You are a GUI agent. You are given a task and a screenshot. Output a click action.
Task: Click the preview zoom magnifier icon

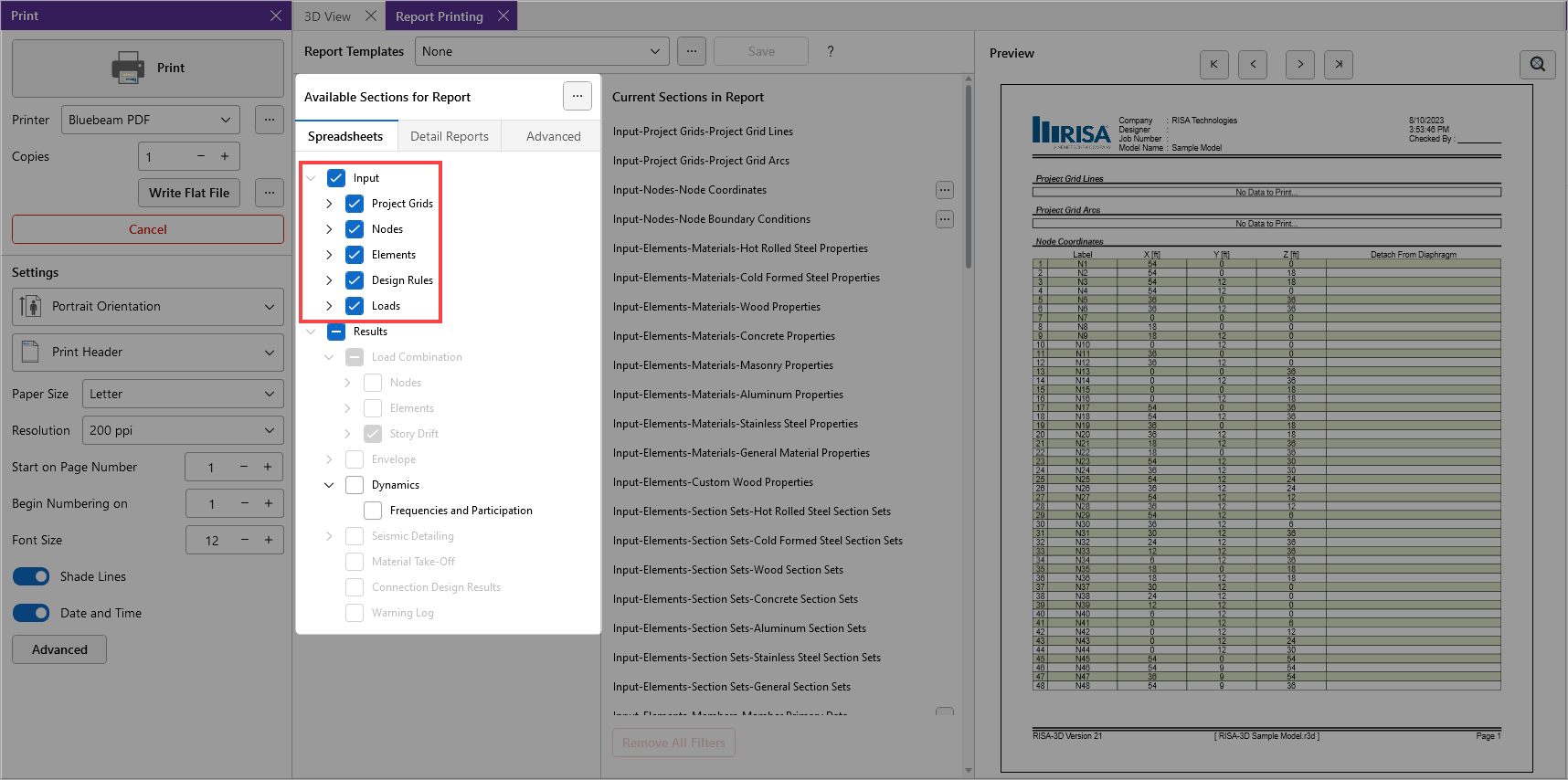pyautogui.click(x=1538, y=64)
